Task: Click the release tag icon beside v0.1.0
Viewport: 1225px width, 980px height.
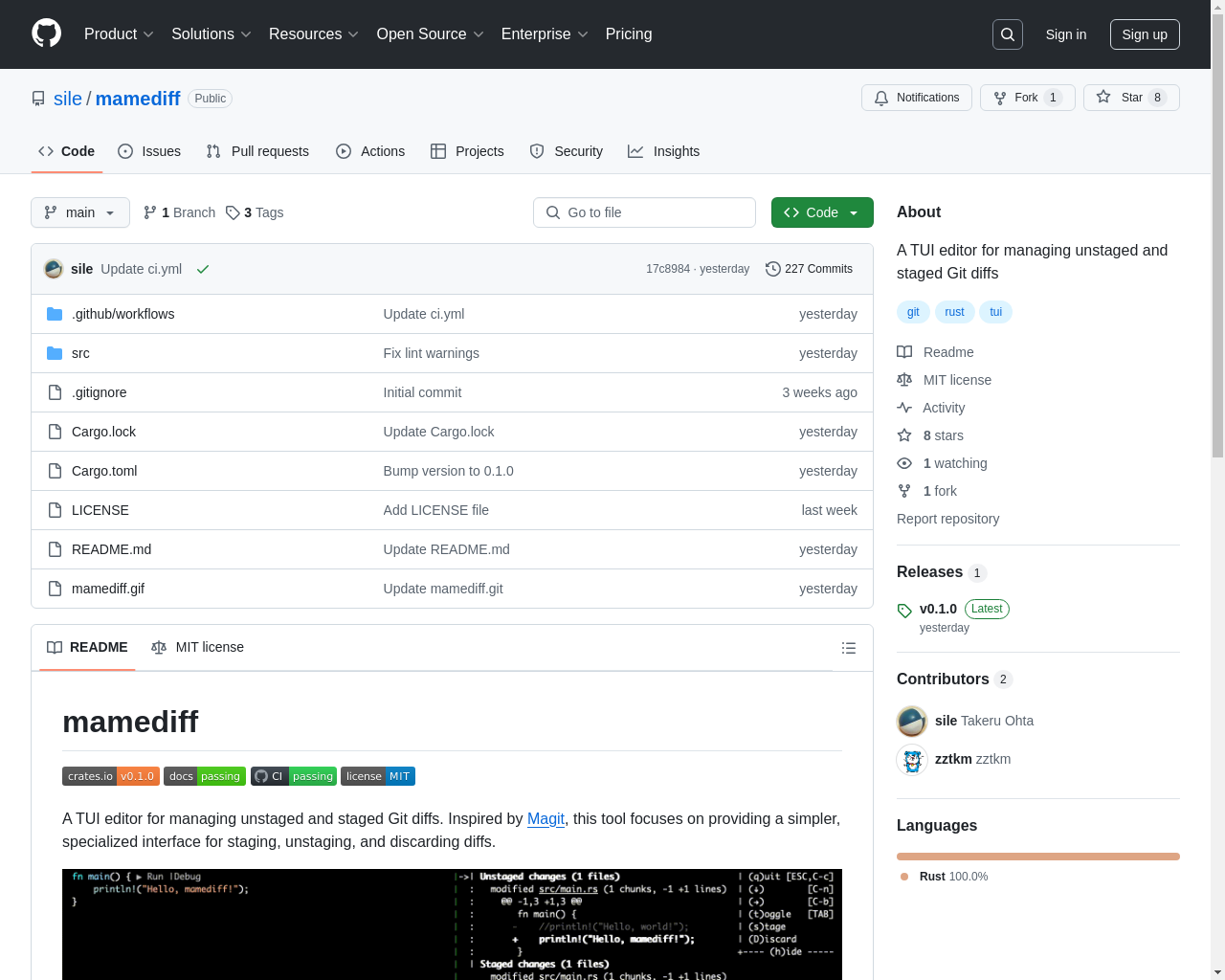Action: pos(904,611)
